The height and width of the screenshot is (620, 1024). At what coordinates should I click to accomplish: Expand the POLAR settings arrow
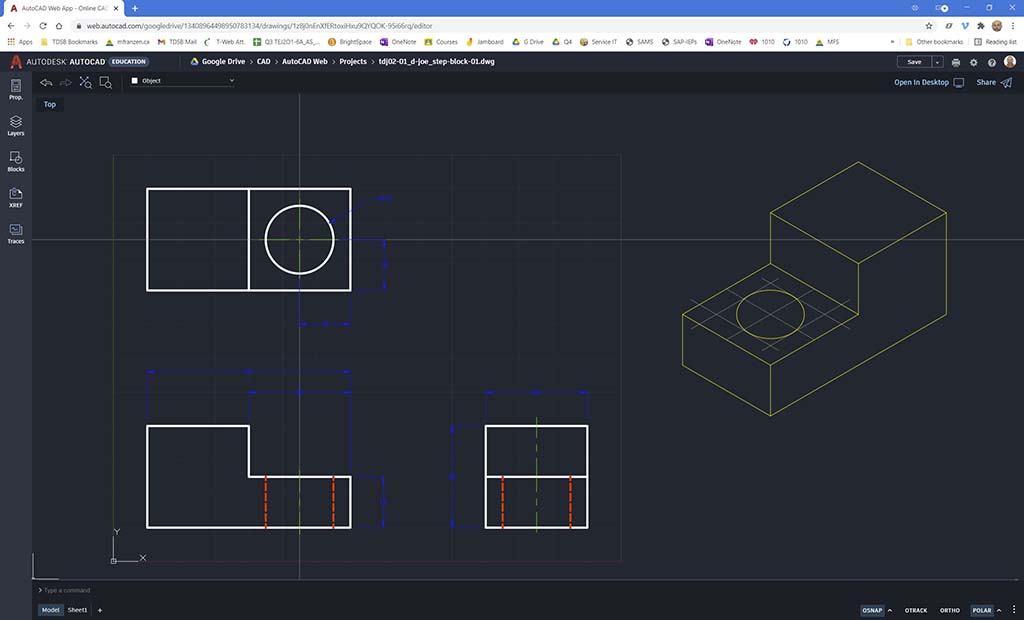click(1000, 610)
